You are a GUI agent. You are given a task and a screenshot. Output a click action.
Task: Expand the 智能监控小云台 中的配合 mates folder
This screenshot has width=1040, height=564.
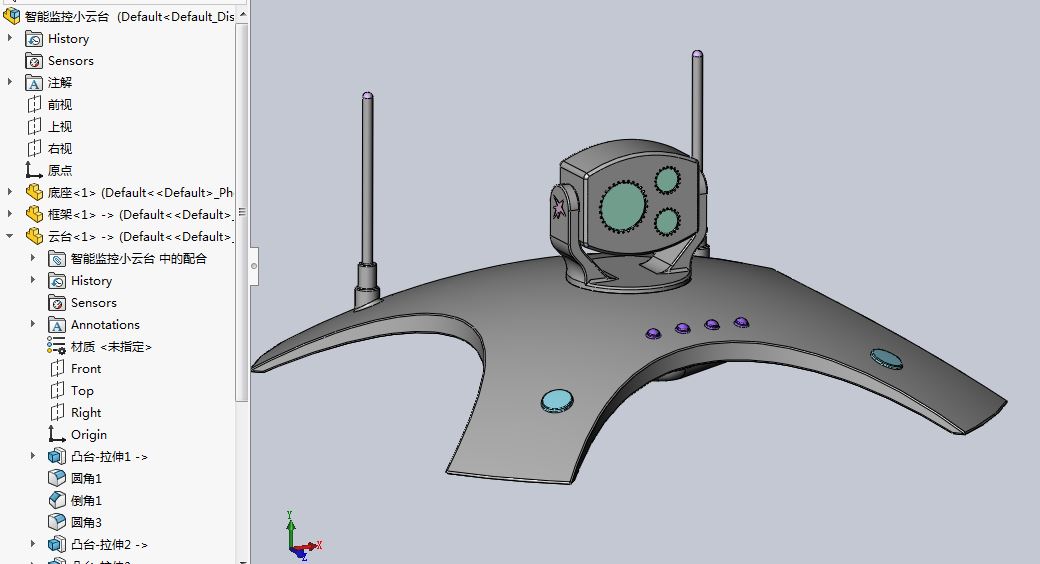32,258
